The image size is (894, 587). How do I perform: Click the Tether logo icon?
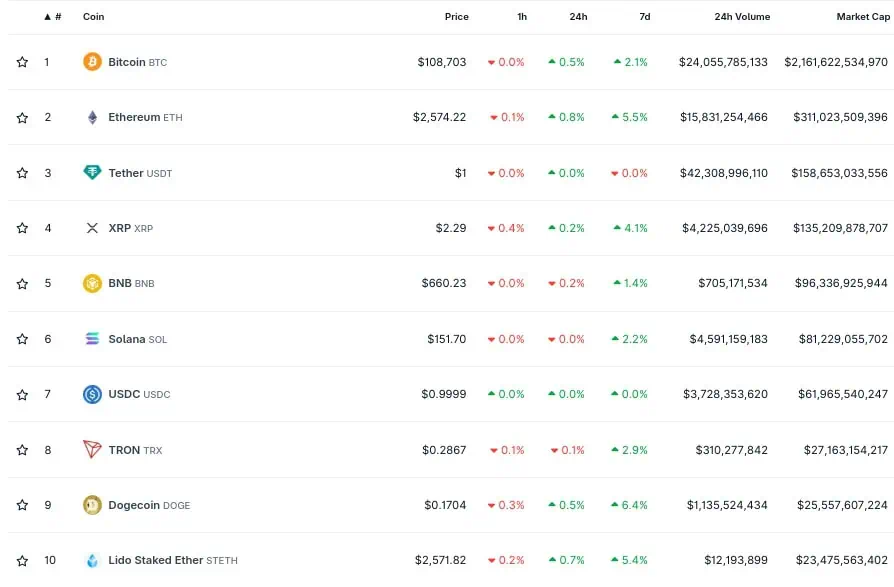pos(92,172)
